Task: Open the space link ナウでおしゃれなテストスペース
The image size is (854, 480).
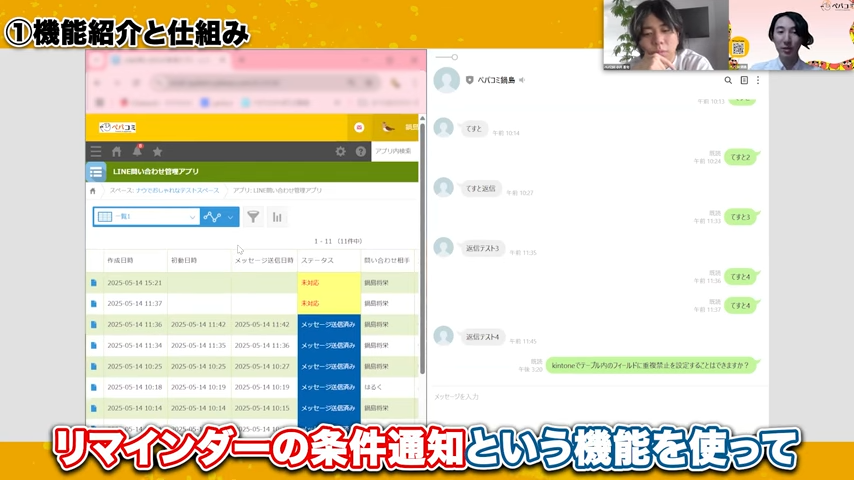Action: pyautogui.click(x=178, y=191)
